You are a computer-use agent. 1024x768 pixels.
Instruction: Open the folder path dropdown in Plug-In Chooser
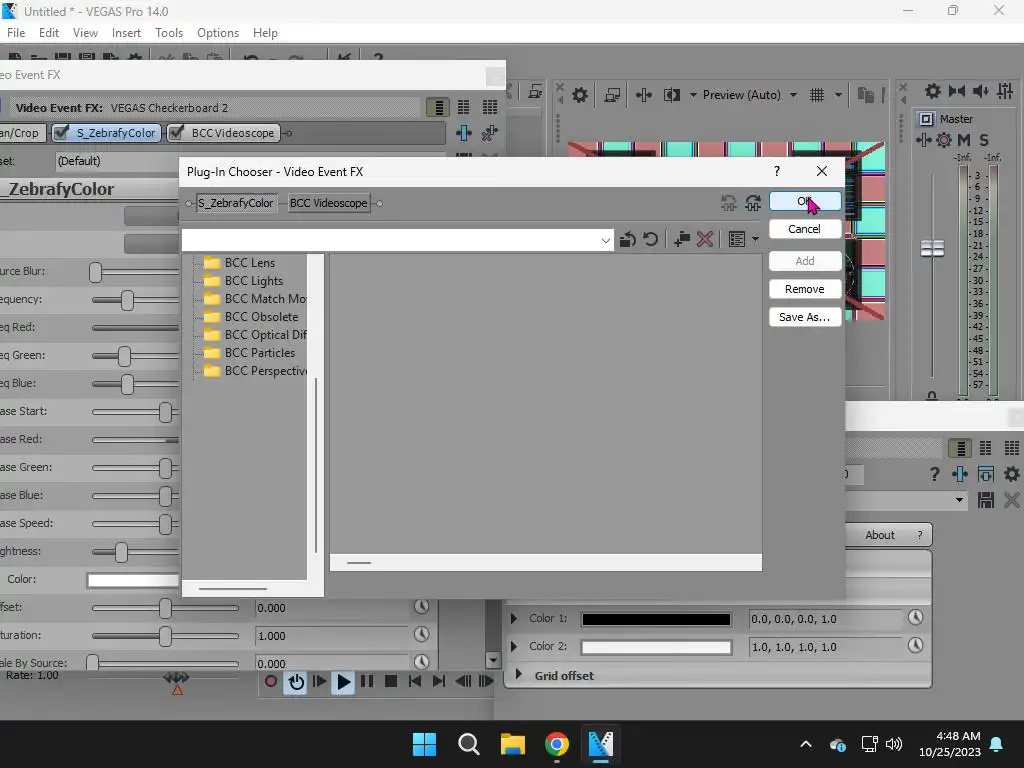[x=605, y=240]
